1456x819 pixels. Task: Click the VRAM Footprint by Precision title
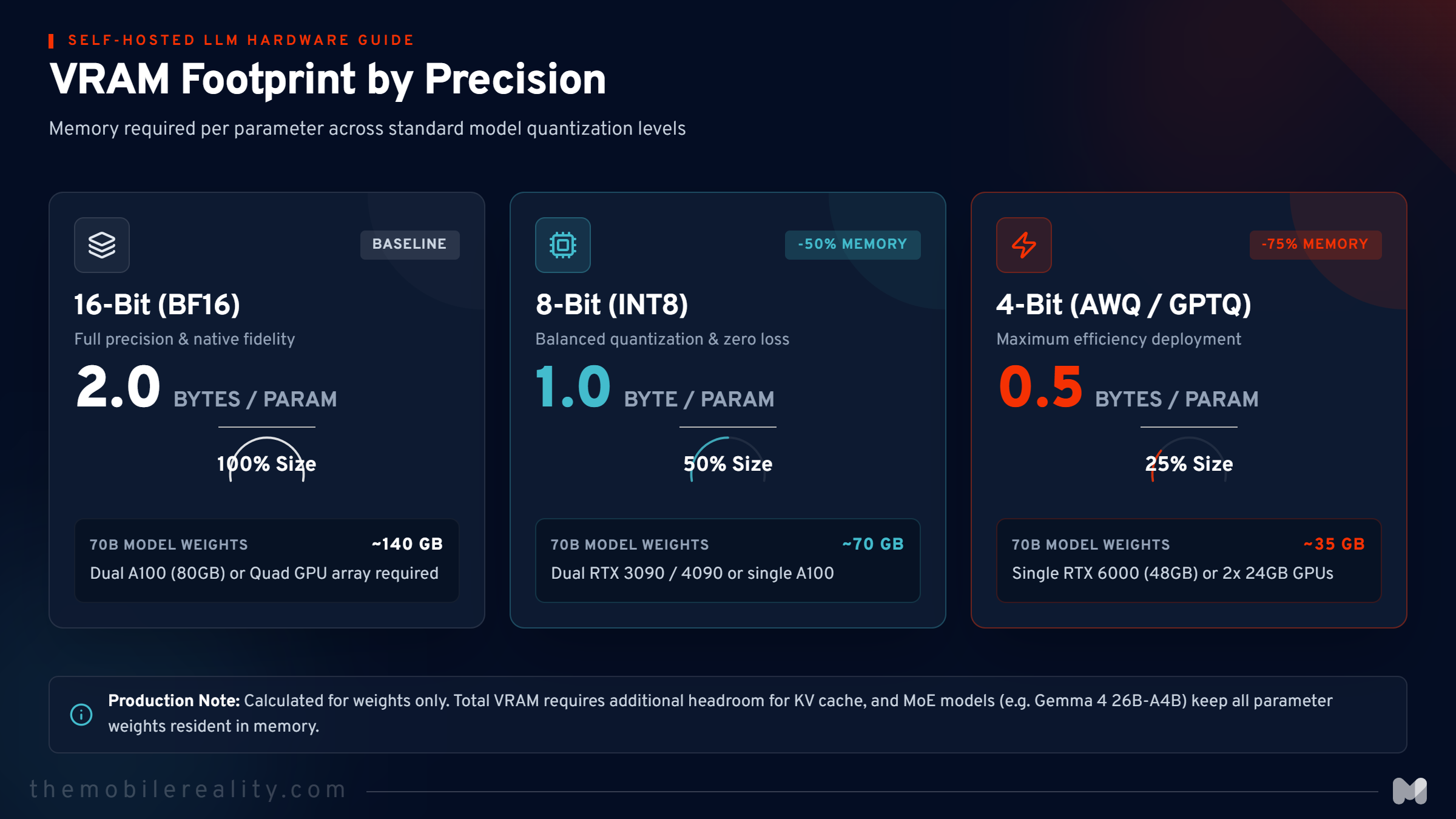[x=328, y=79]
